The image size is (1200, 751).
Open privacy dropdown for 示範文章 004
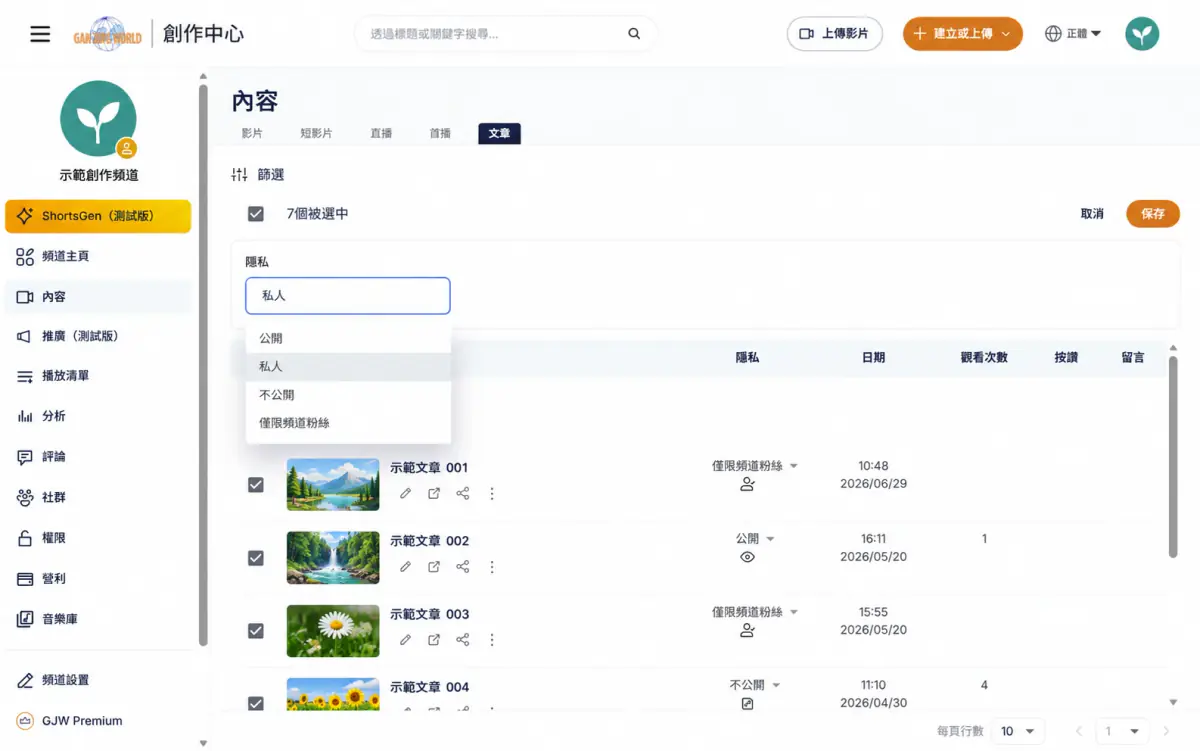pyautogui.click(x=755, y=685)
